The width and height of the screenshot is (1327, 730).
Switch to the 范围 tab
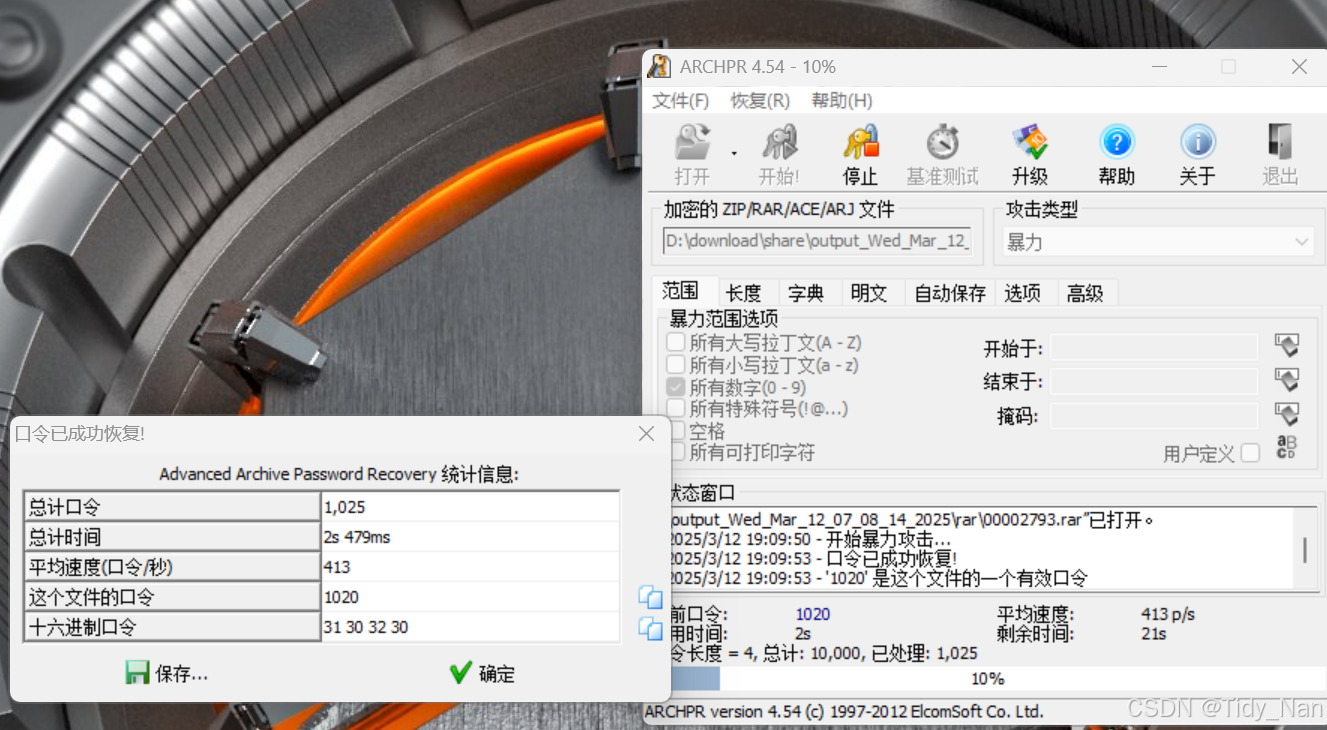pos(680,291)
